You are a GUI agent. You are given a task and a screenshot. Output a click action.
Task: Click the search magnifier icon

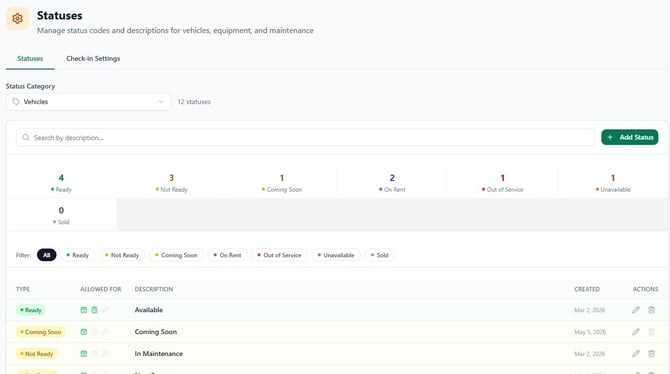click(26, 137)
